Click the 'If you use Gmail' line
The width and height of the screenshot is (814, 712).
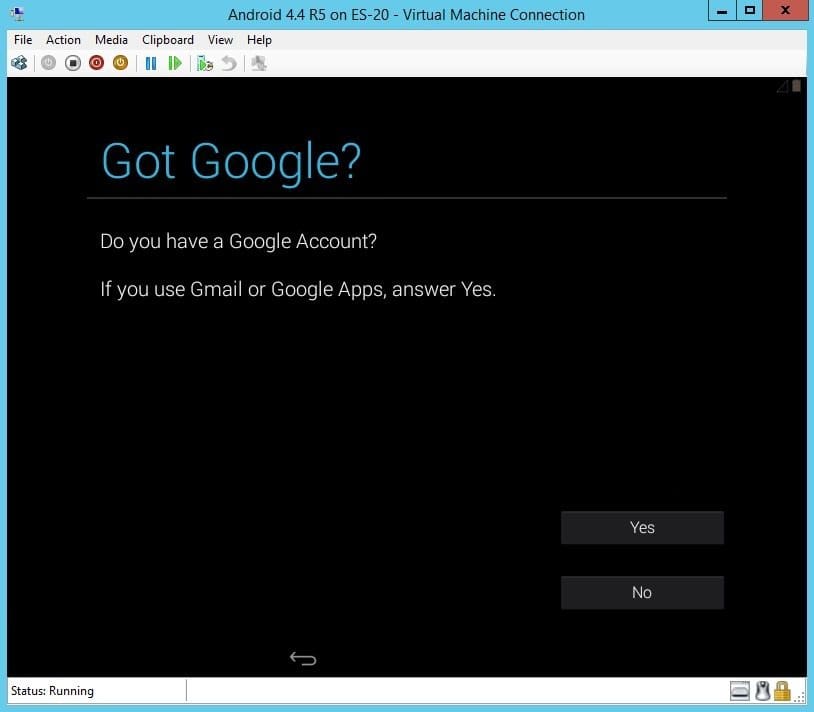point(298,290)
